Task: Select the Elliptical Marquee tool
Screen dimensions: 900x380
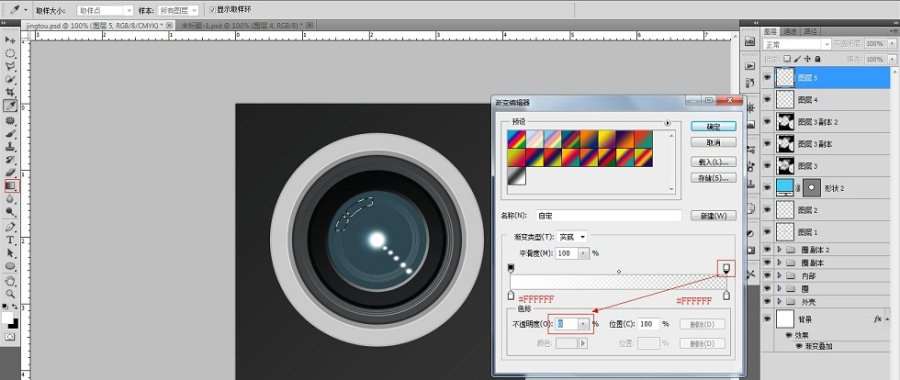Action: pyautogui.click(x=10, y=53)
